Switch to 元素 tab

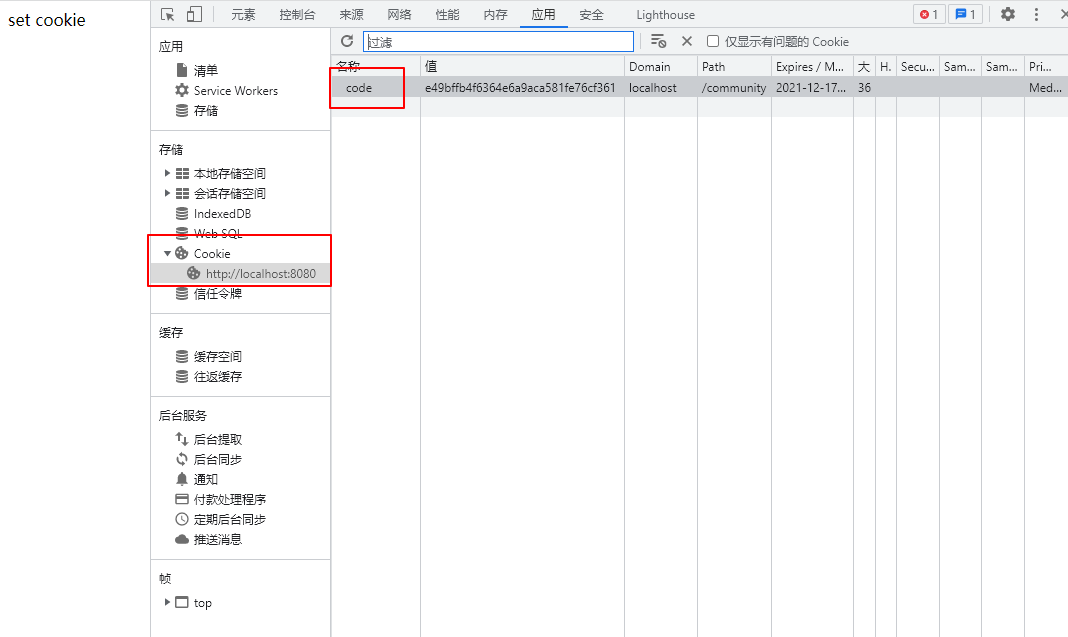point(243,14)
